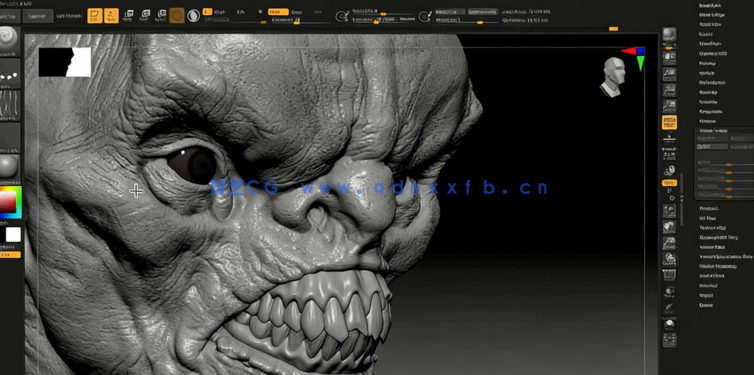Click the brush cursor icon left of Focal Shift
Screen dimensions: 754x375
click(342, 16)
